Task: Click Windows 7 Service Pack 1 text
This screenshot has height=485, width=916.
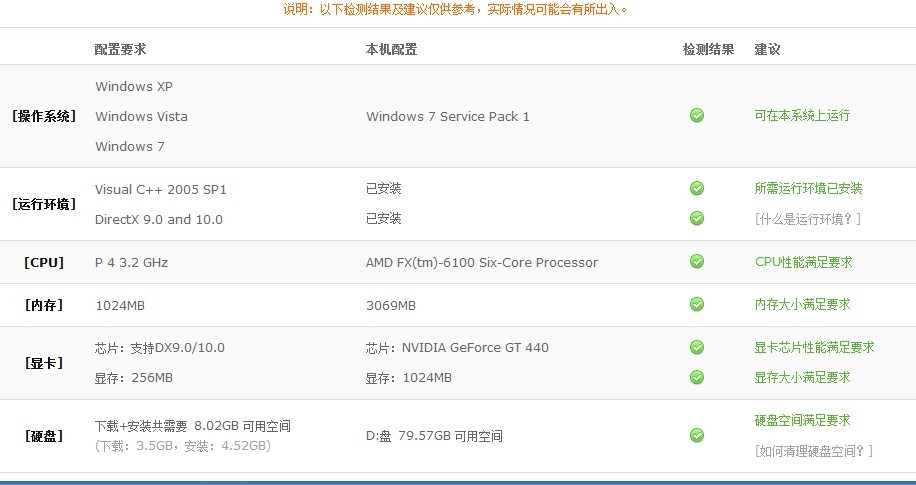Action: (x=447, y=116)
